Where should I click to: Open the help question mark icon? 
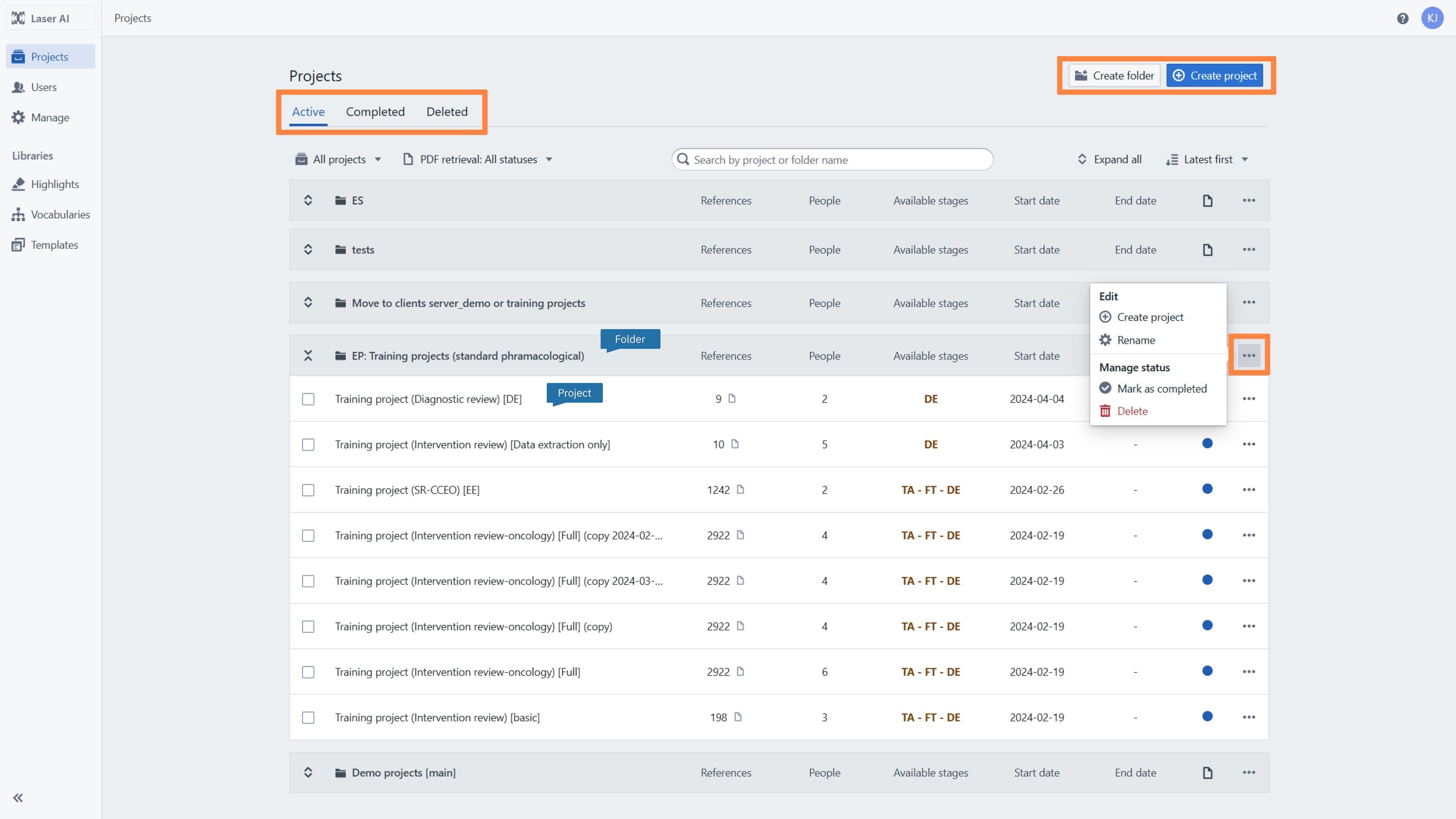click(x=1402, y=19)
